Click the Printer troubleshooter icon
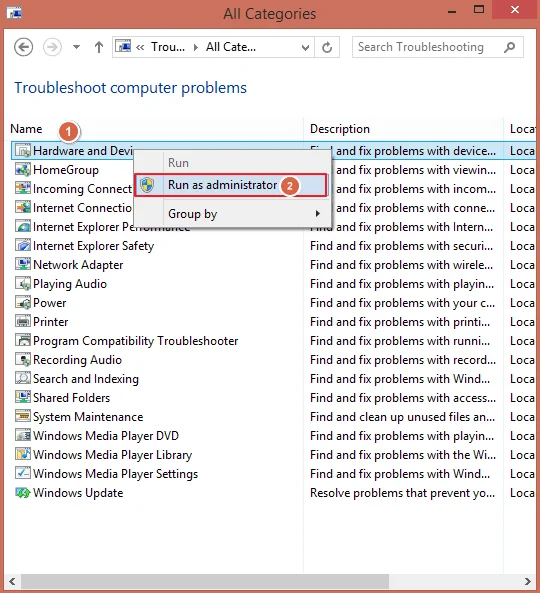The height and width of the screenshot is (593, 540). 23,321
